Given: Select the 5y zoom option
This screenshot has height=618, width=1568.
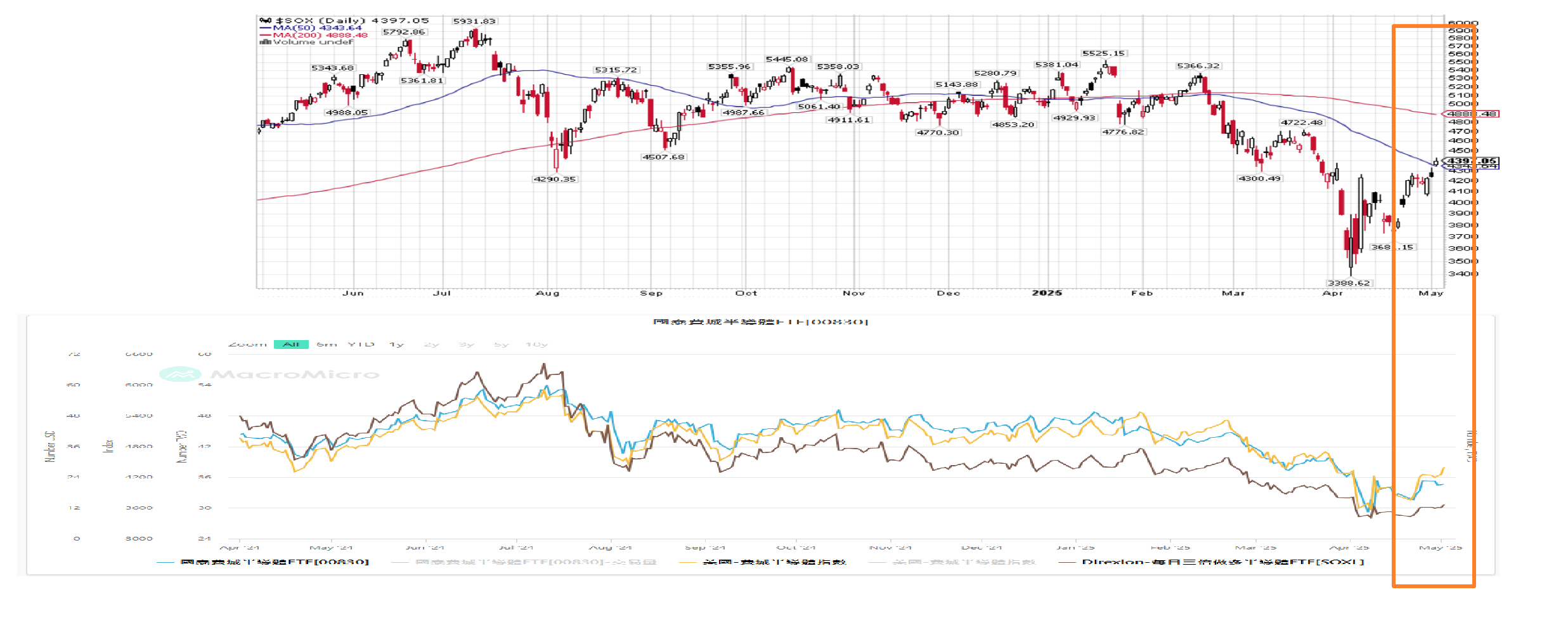Looking at the screenshot, I should pyautogui.click(x=502, y=345).
